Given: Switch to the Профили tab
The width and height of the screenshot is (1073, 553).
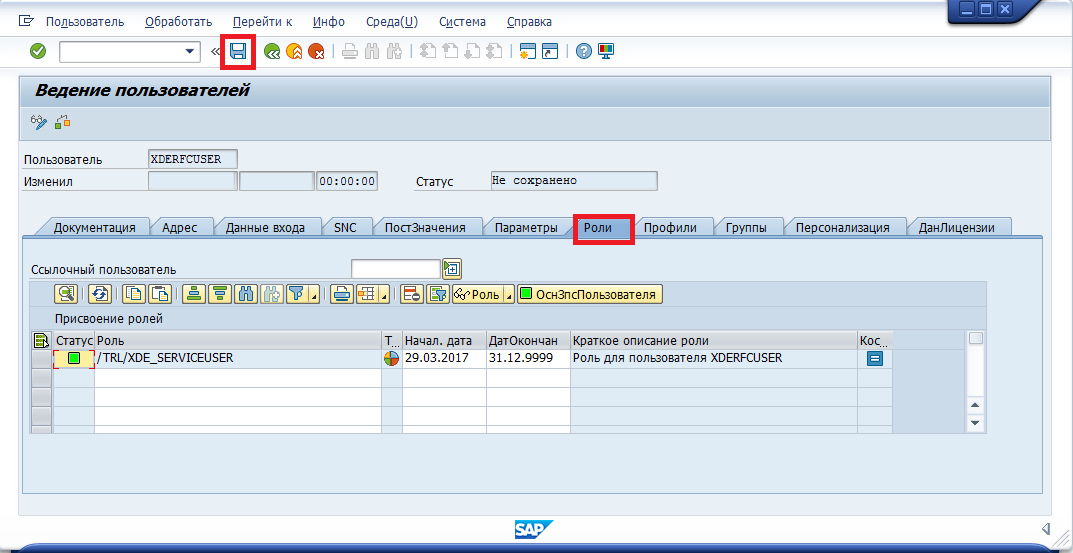Looking at the screenshot, I should (670, 227).
